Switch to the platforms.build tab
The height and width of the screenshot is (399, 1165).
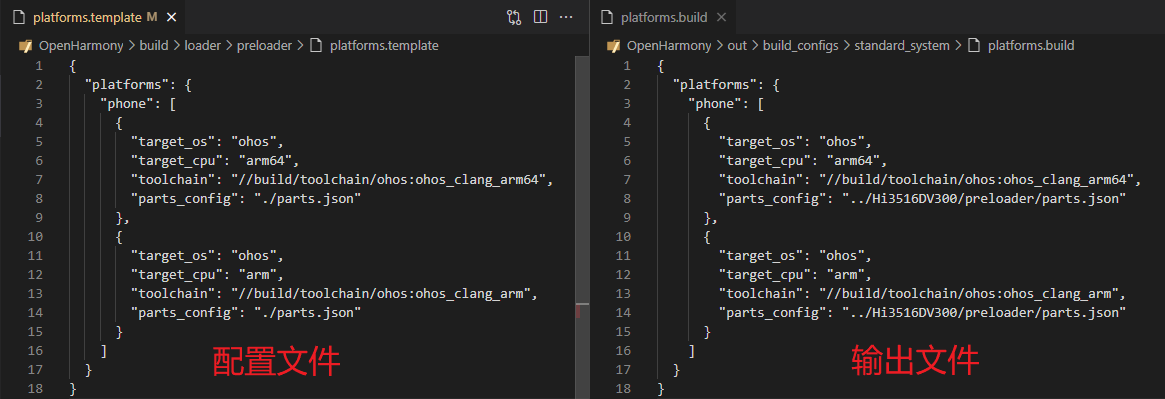click(x=663, y=16)
